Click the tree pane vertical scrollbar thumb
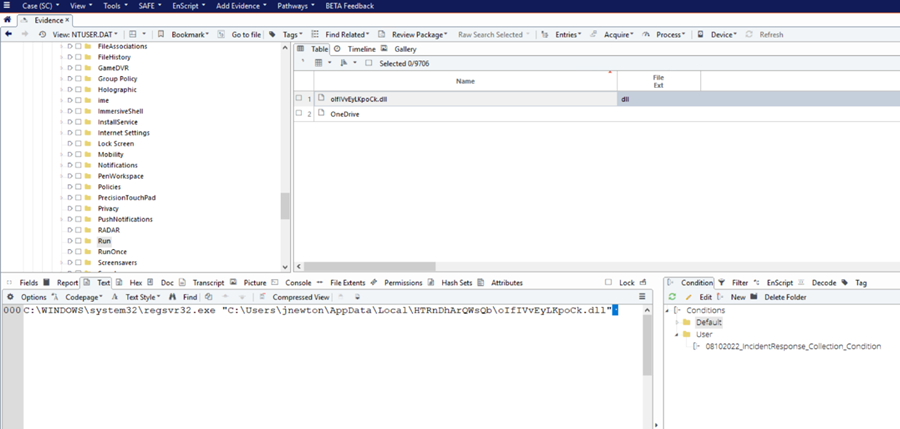900x429 pixels. click(x=284, y=206)
